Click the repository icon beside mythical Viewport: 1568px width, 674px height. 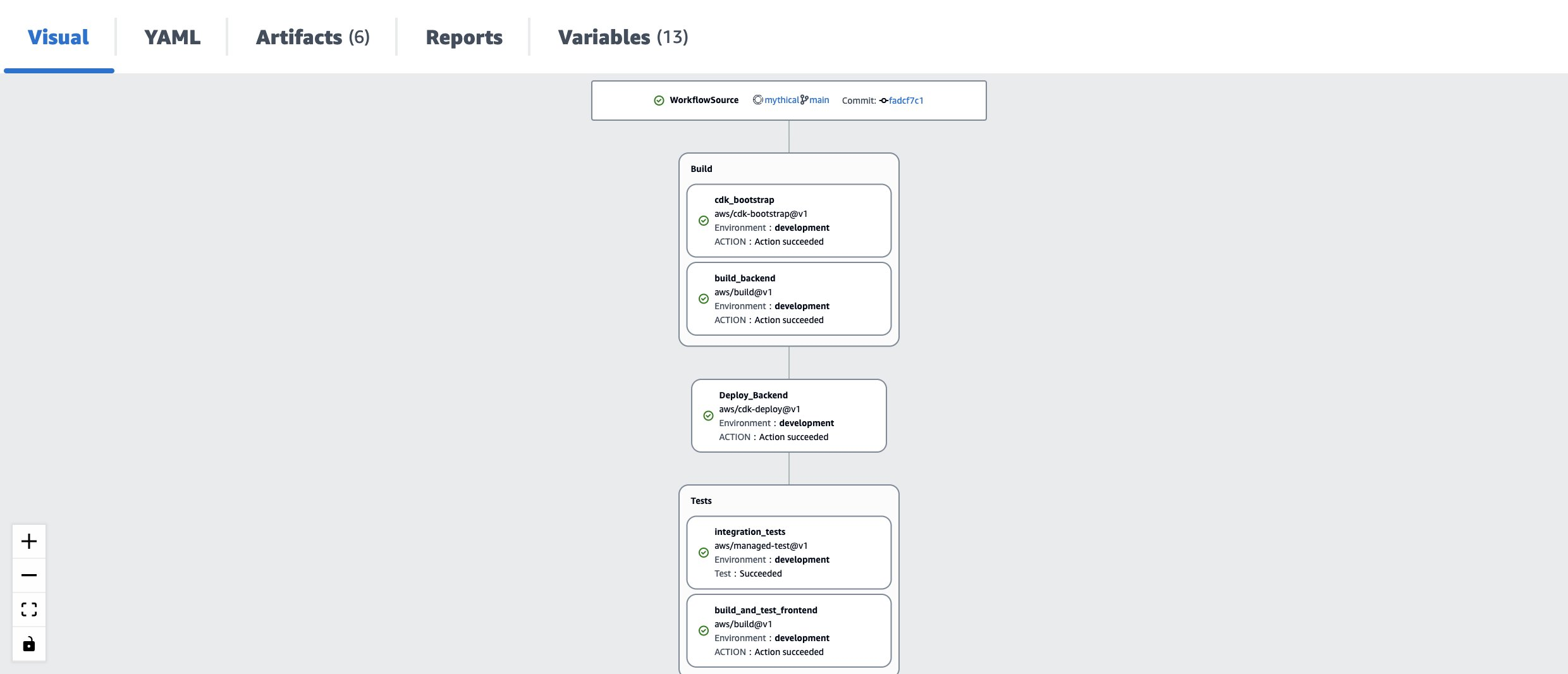tap(757, 99)
